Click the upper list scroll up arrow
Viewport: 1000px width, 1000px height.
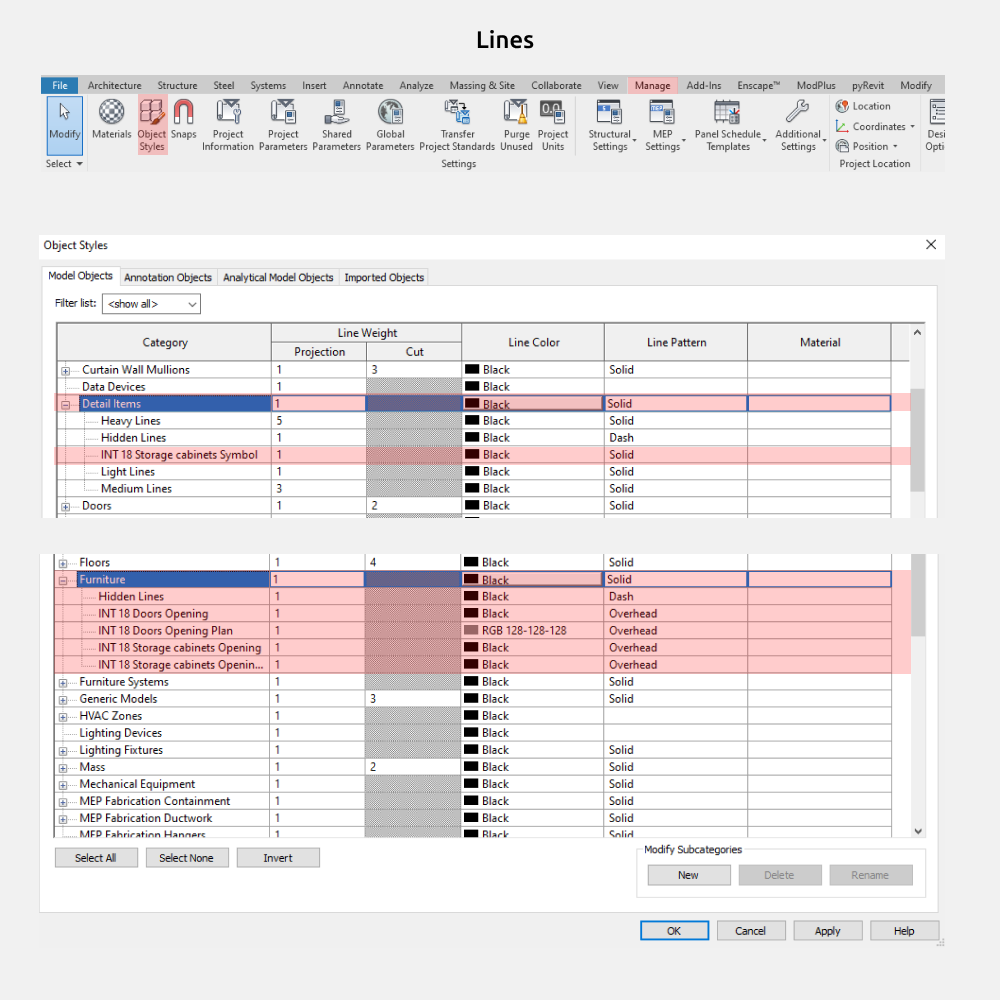pos(917,332)
